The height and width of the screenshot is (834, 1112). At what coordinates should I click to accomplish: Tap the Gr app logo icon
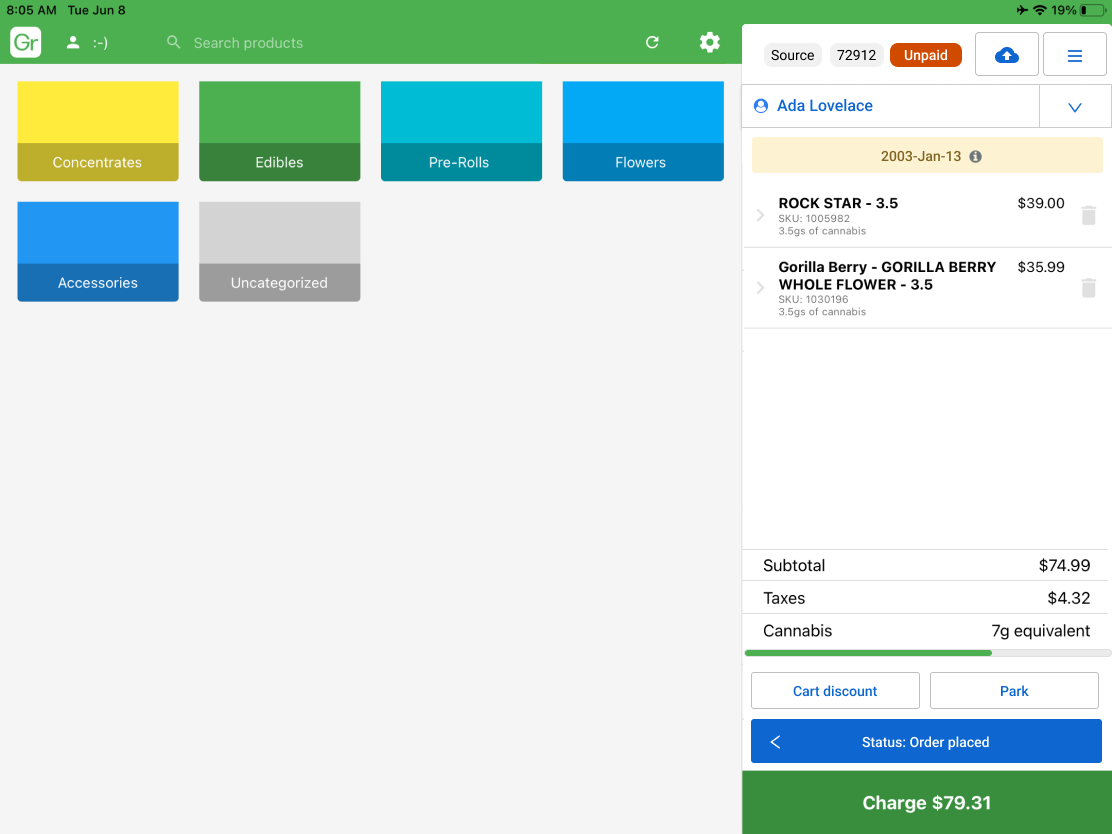[26, 43]
